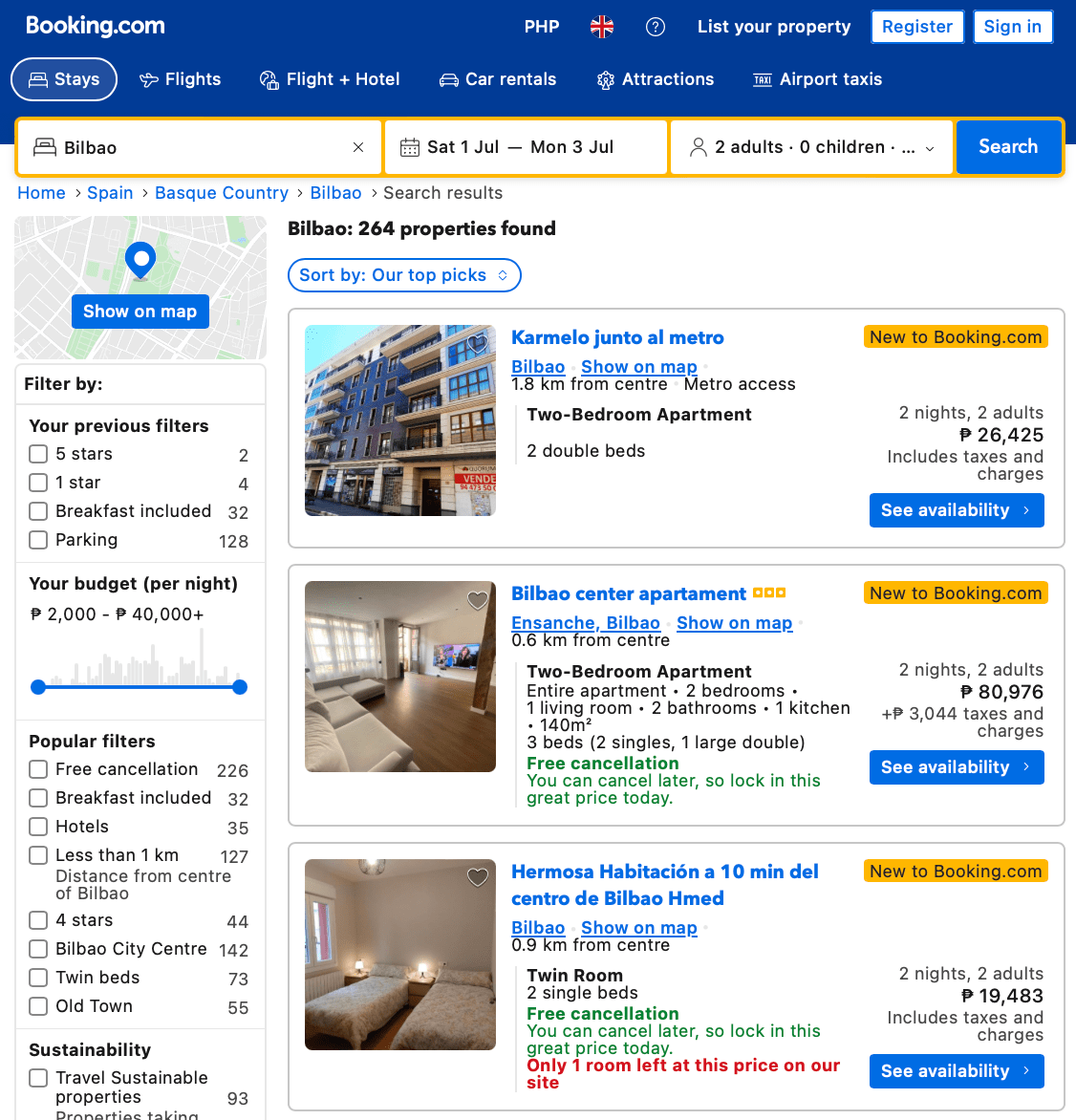Click the minimum budget slider handle

(x=38, y=687)
